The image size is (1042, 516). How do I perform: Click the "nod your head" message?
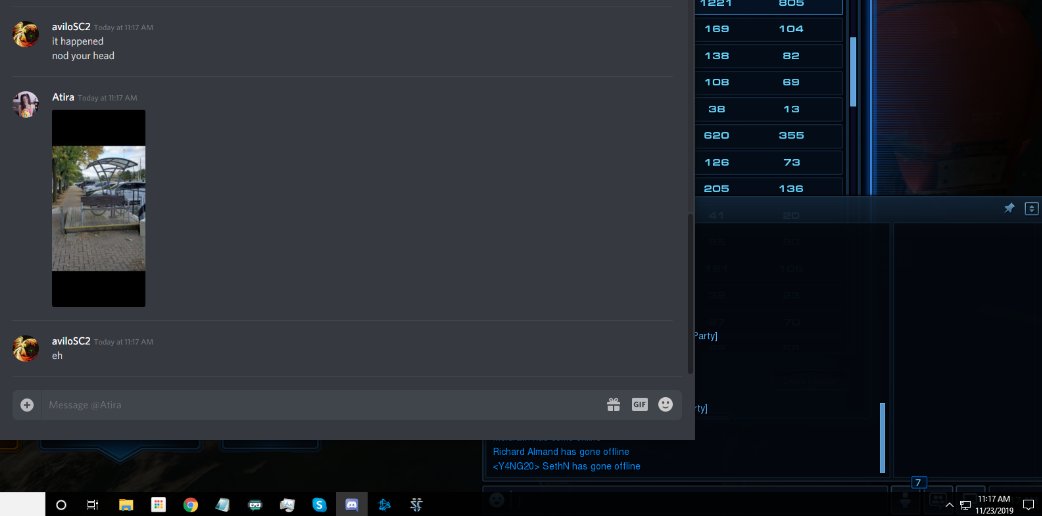(x=83, y=56)
